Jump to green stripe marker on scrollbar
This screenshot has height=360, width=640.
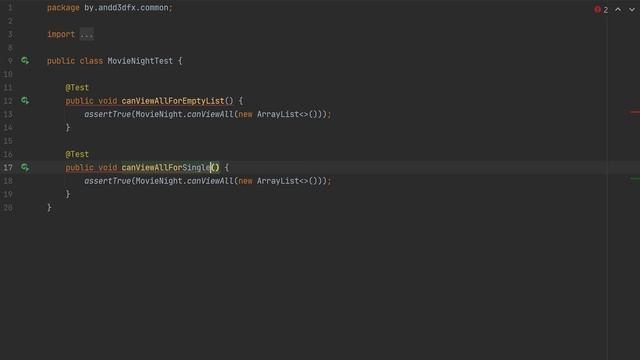pyautogui.click(x=635, y=178)
